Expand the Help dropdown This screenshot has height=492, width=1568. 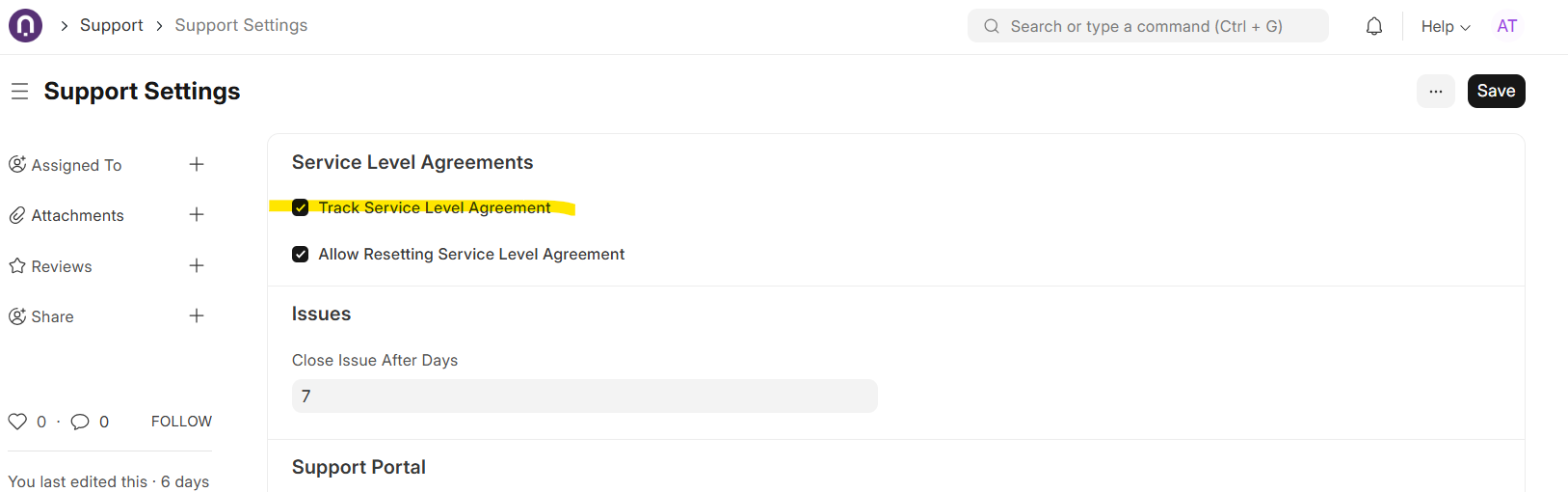coord(1446,26)
